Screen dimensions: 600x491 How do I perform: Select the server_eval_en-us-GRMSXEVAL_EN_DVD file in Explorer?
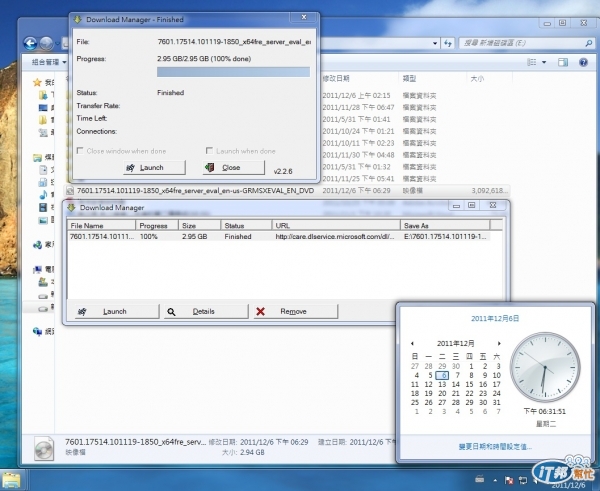pyautogui.click(x=287, y=191)
